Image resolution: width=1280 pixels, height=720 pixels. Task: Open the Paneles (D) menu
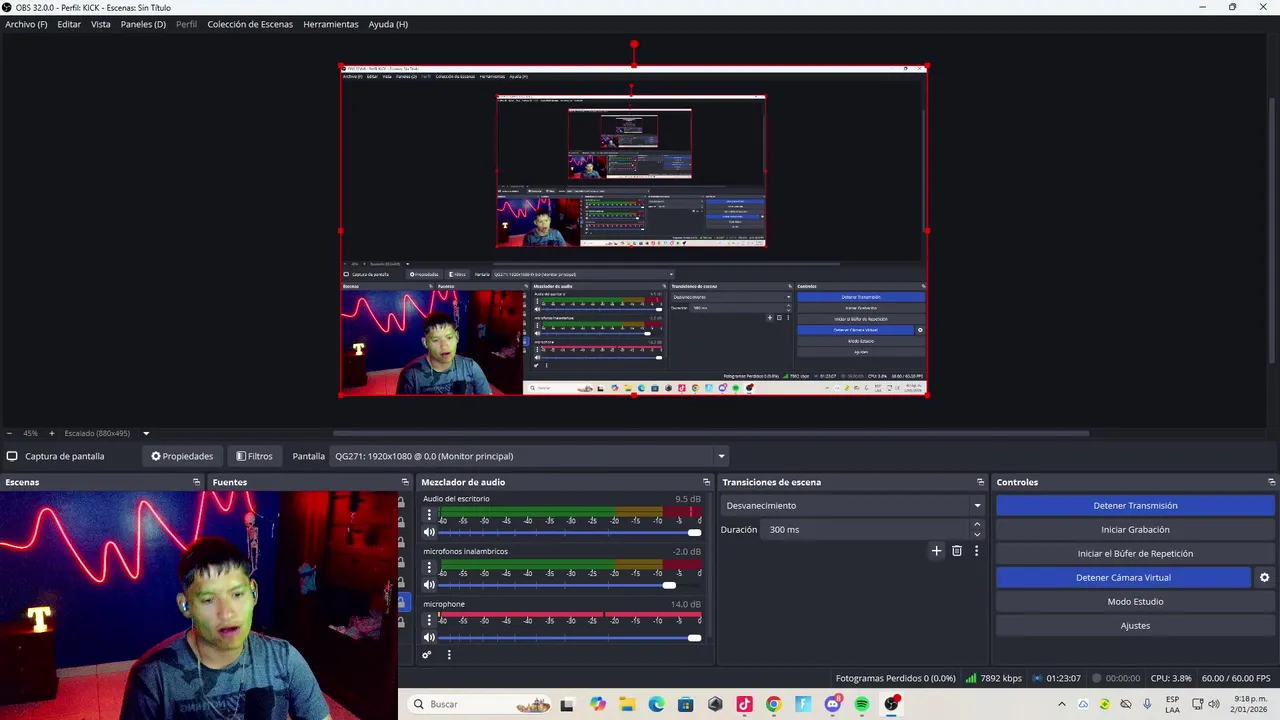pos(143,24)
